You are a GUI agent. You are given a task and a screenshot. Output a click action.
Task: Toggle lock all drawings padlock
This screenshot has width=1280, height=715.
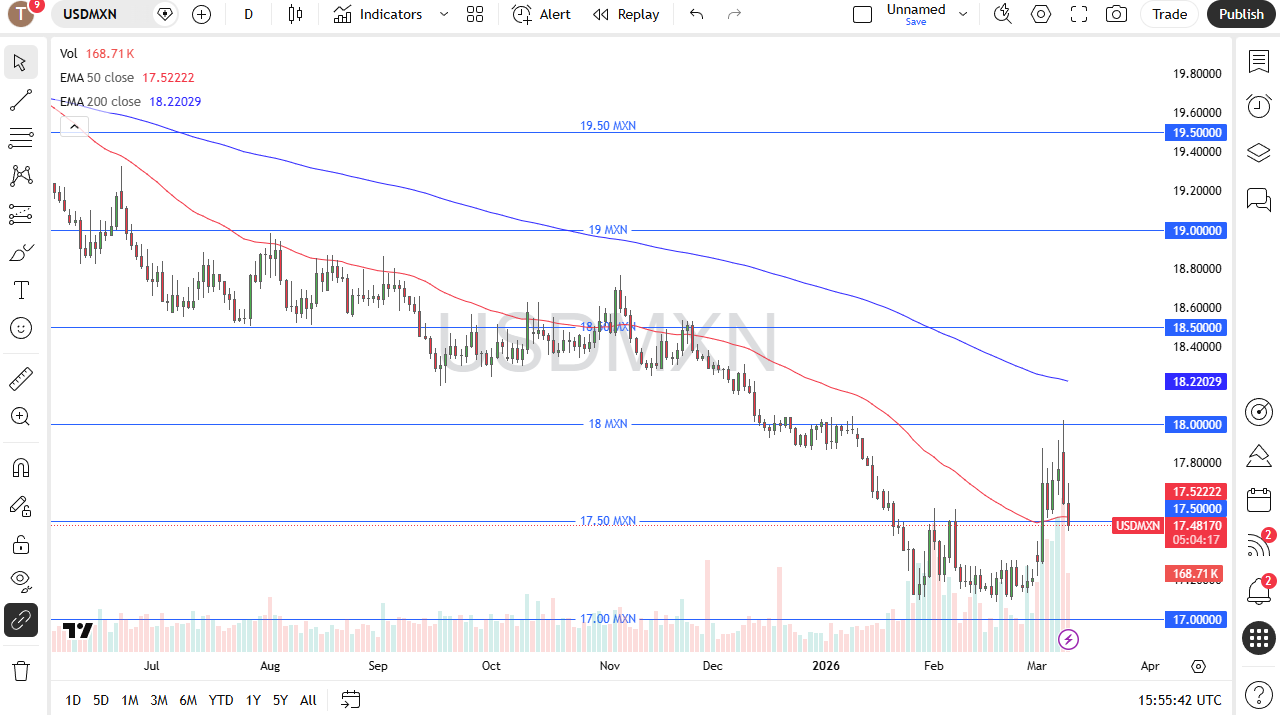coord(20,544)
